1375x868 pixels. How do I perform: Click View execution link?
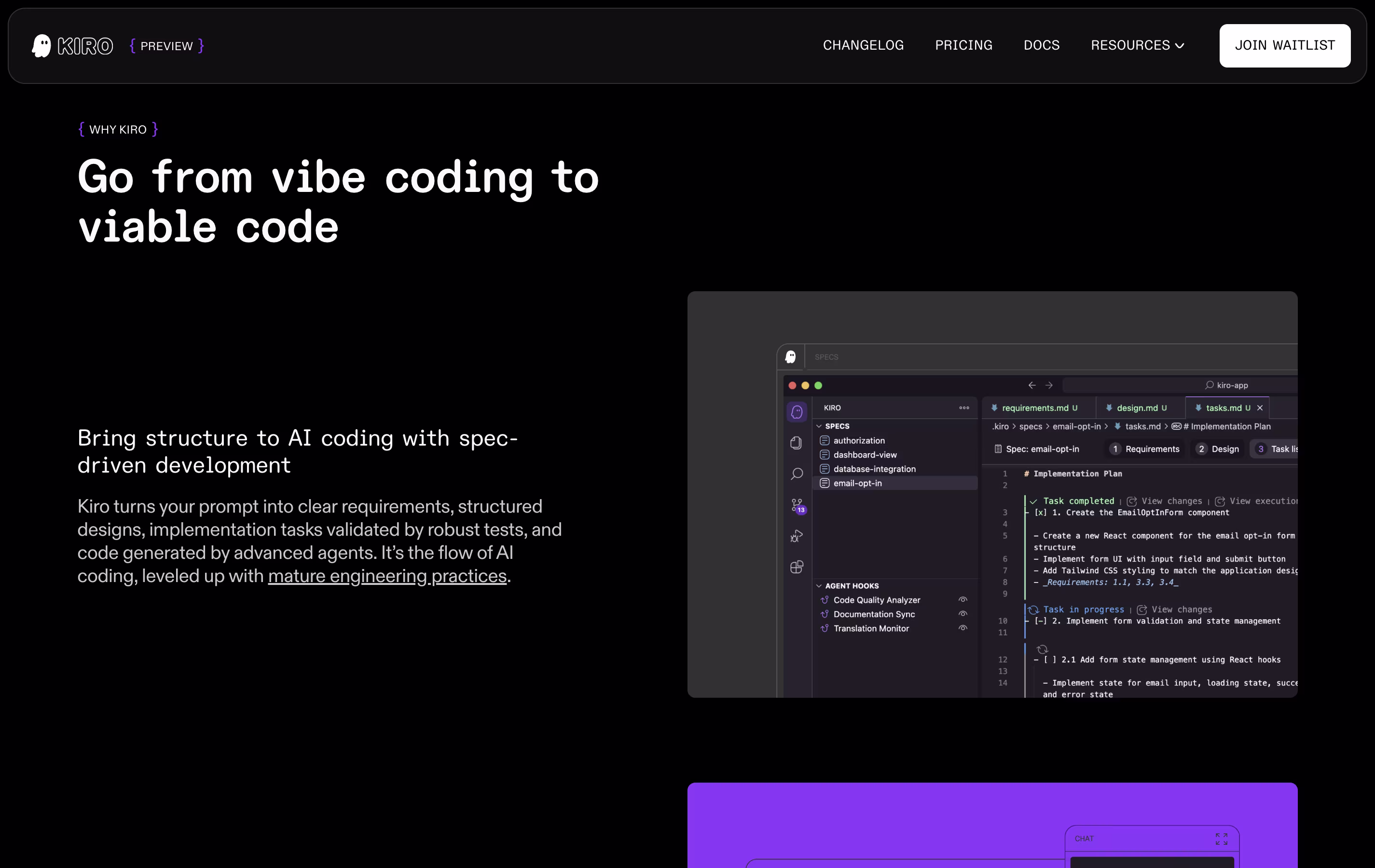(x=1256, y=501)
